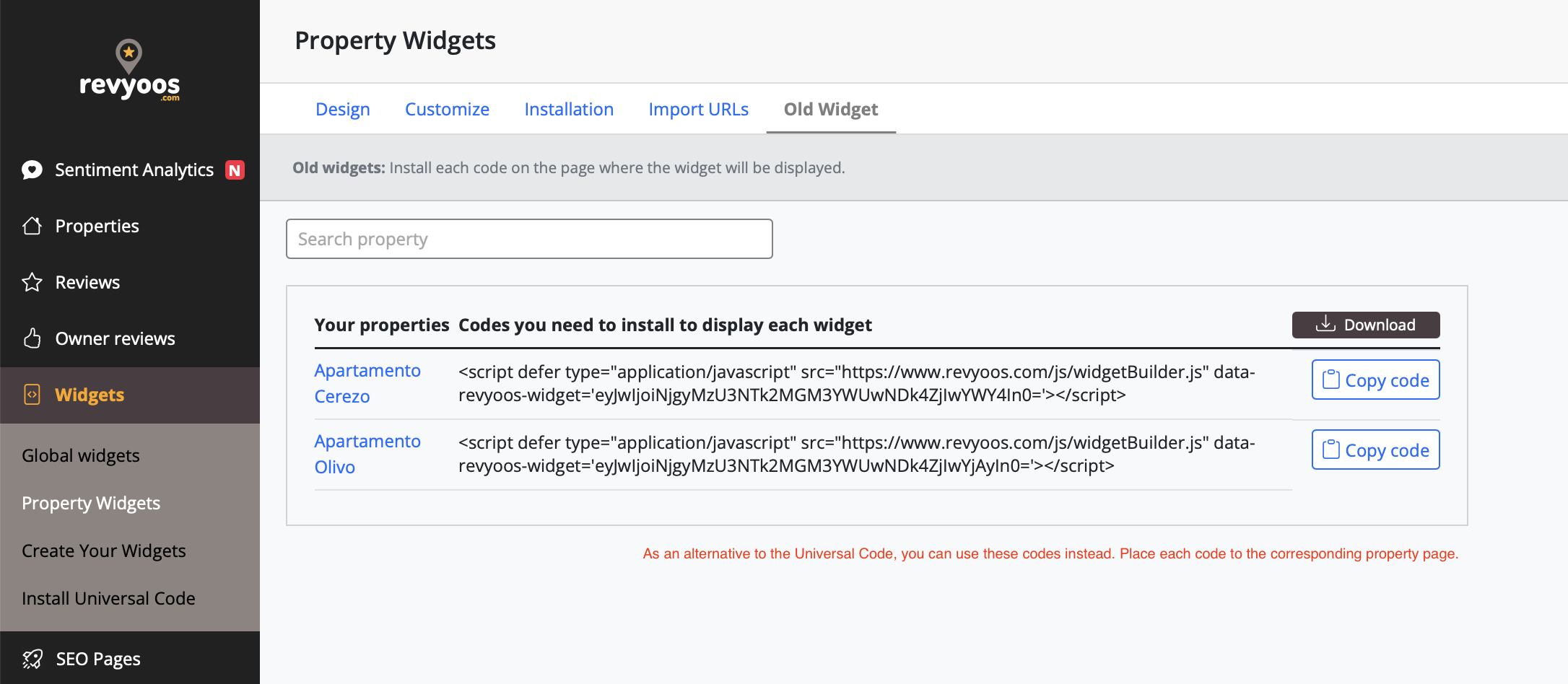
Task: Click the Properties house icon
Action: click(32, 226)
